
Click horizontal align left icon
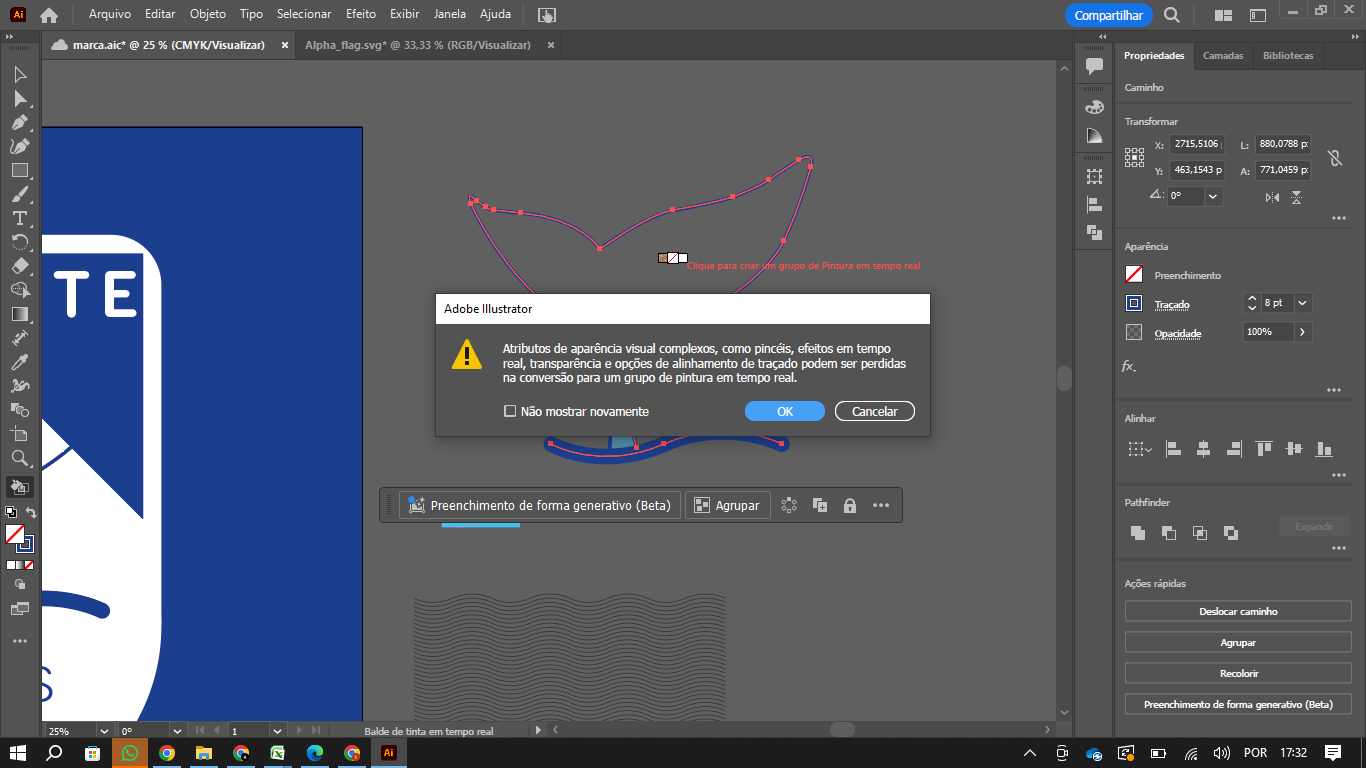point(1173,450)
